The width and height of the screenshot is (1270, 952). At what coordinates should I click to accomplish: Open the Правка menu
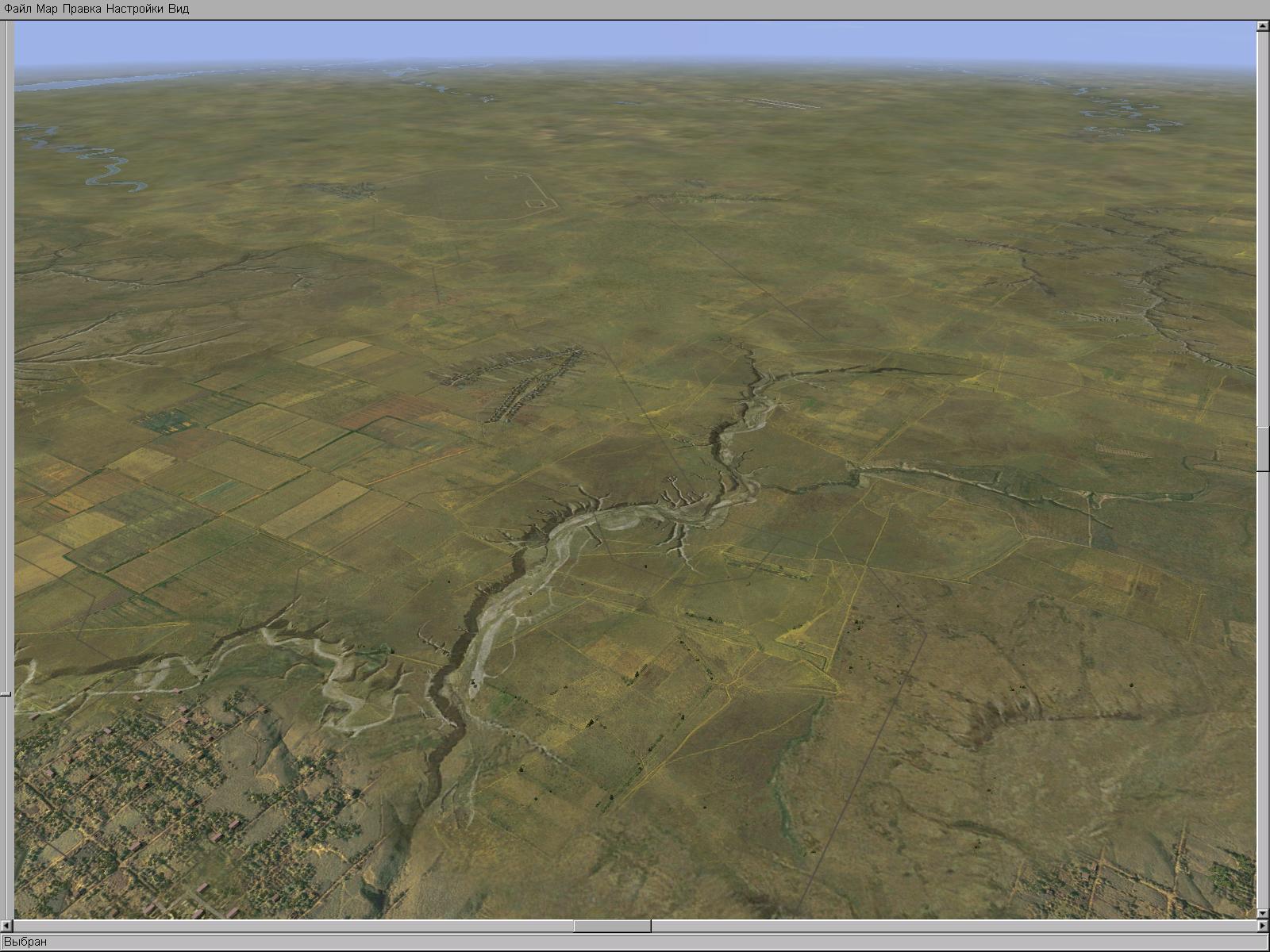pos(83,9)
